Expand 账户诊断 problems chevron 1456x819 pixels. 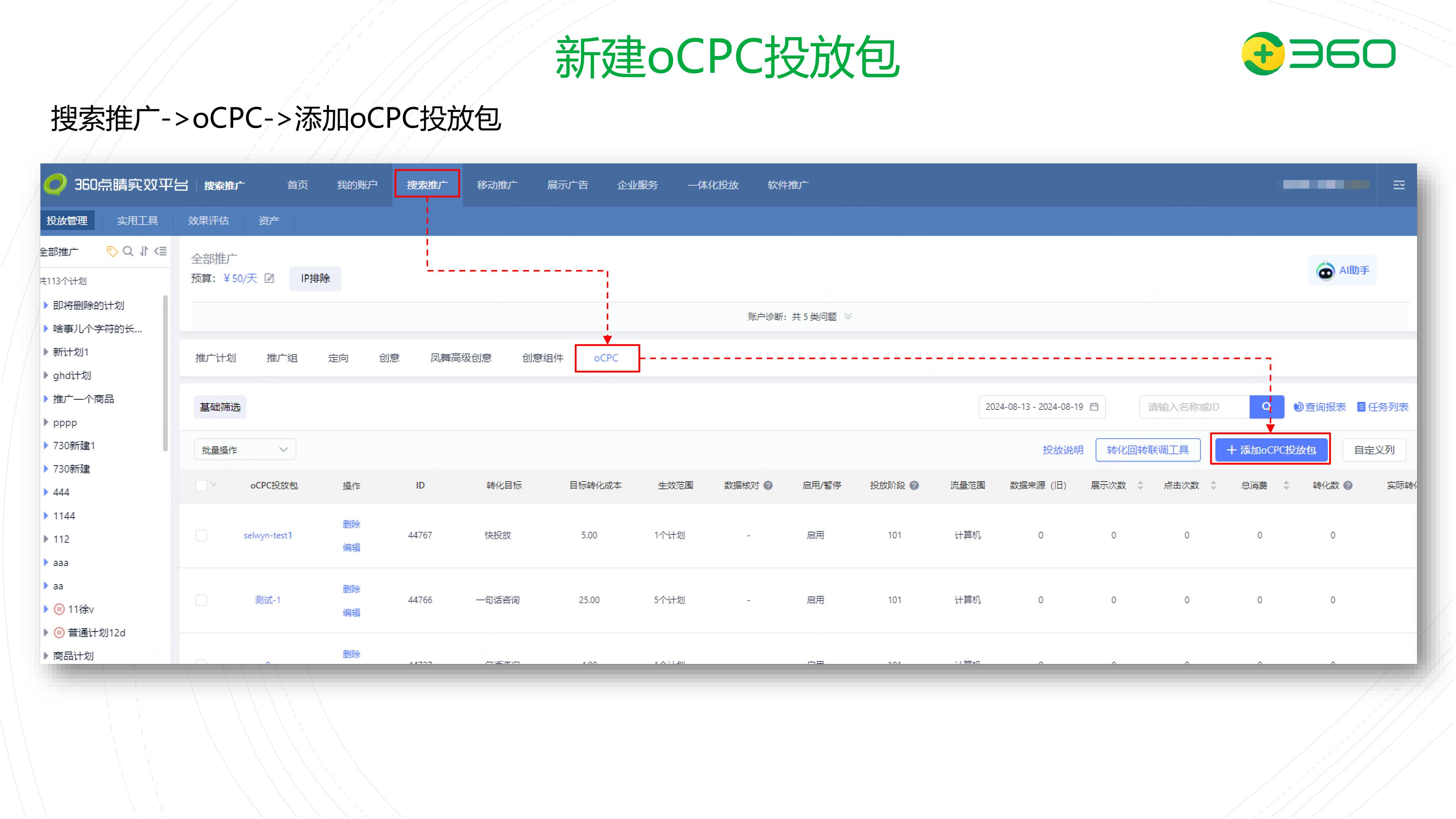click(x=848, y=316)
